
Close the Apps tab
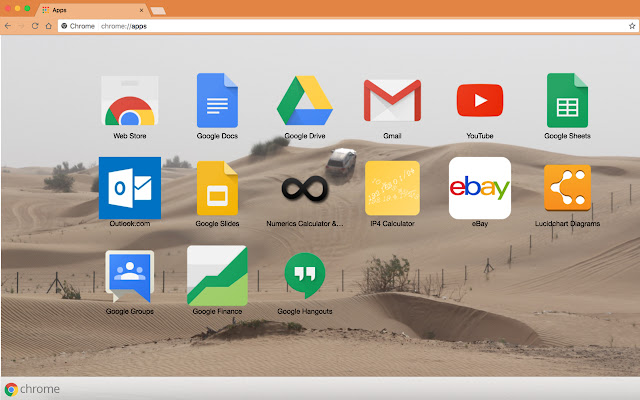tap(142, 10)
